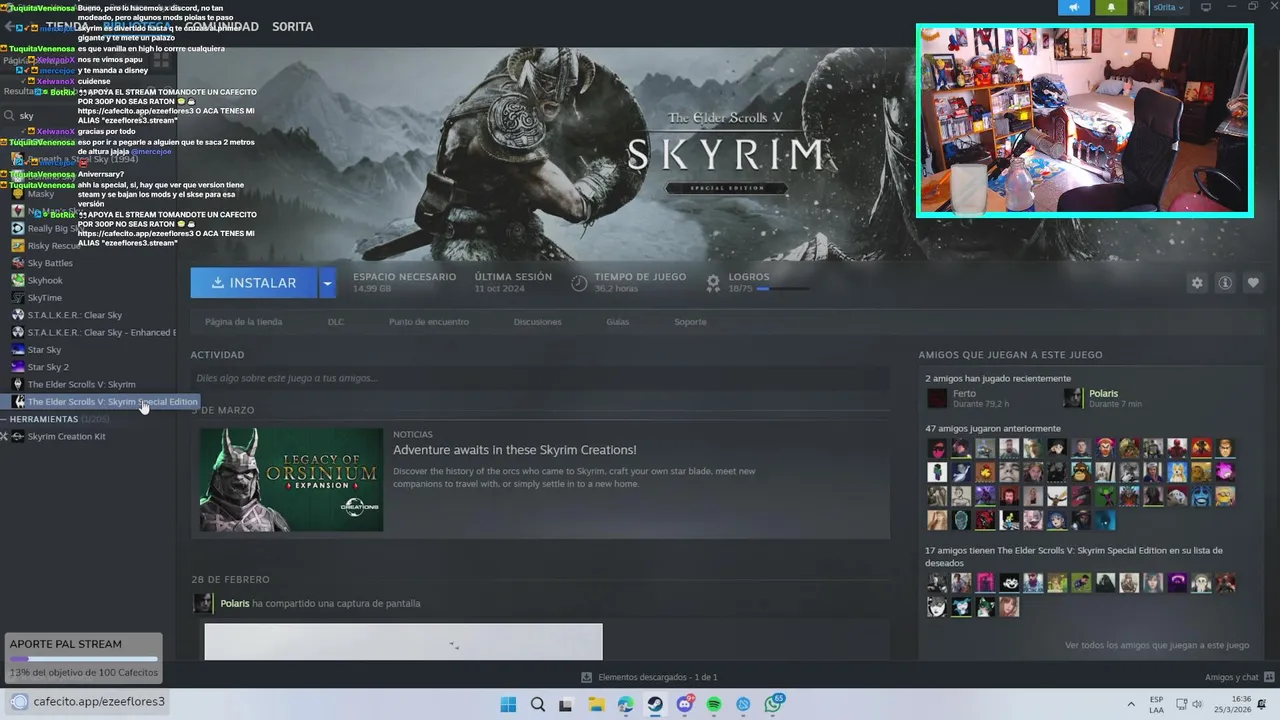
Task: Click Polaris avatar in friends panel
Action: tap(1073, 398)
